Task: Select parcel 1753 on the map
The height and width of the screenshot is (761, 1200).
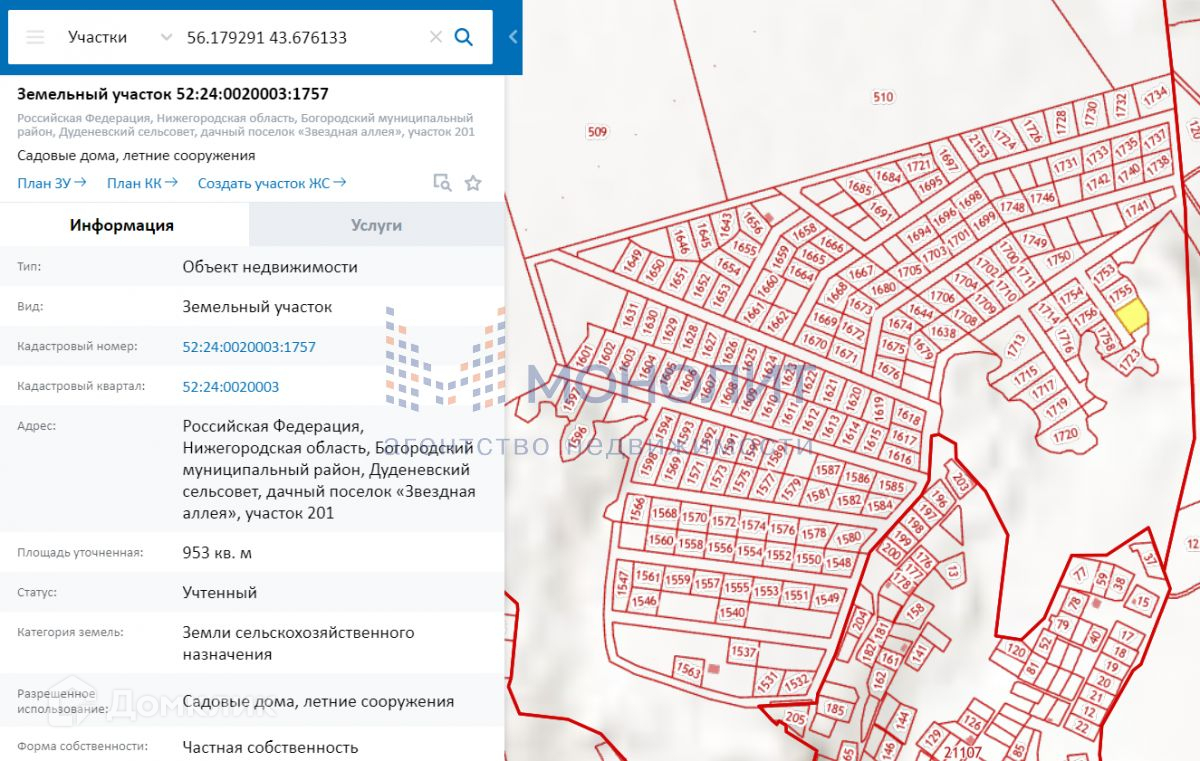Action: [x=1104, y=272]
